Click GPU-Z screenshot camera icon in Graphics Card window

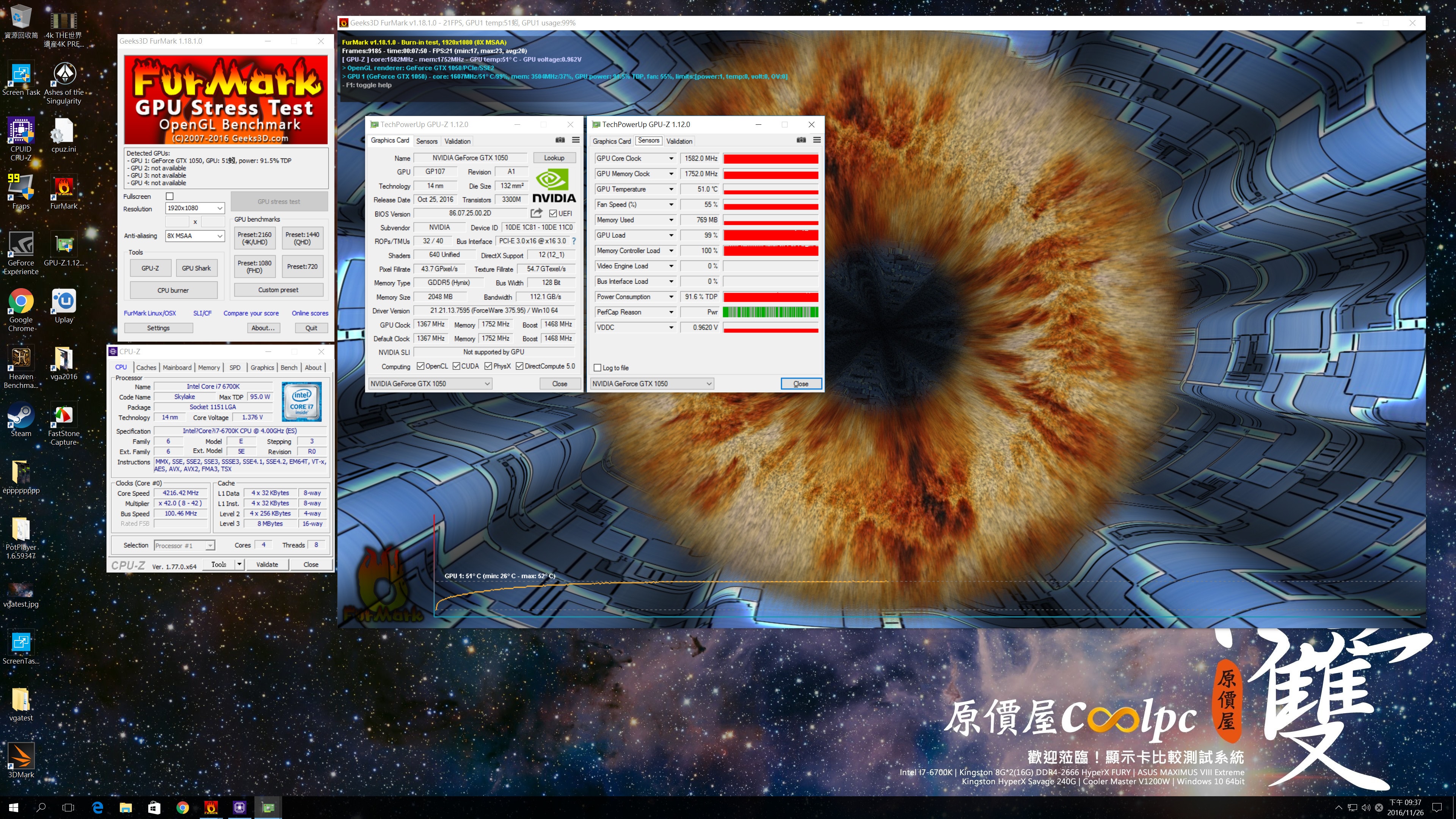click(560, 140)
